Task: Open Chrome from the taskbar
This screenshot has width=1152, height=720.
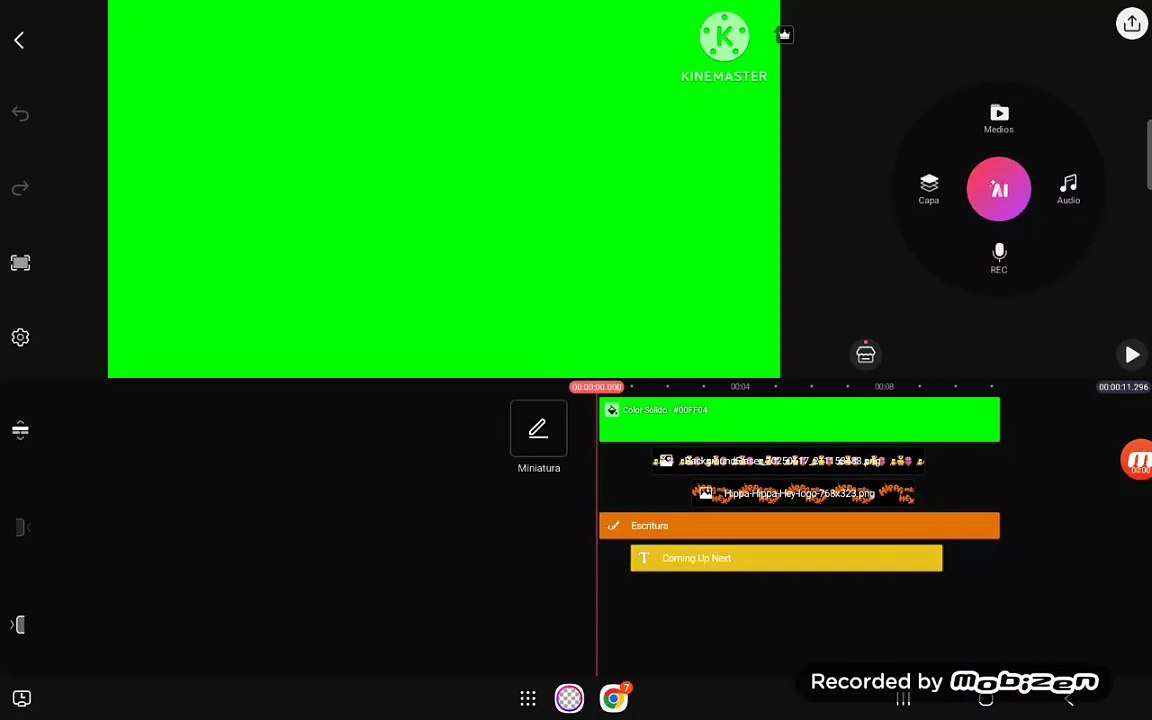Action: point(614,699)
